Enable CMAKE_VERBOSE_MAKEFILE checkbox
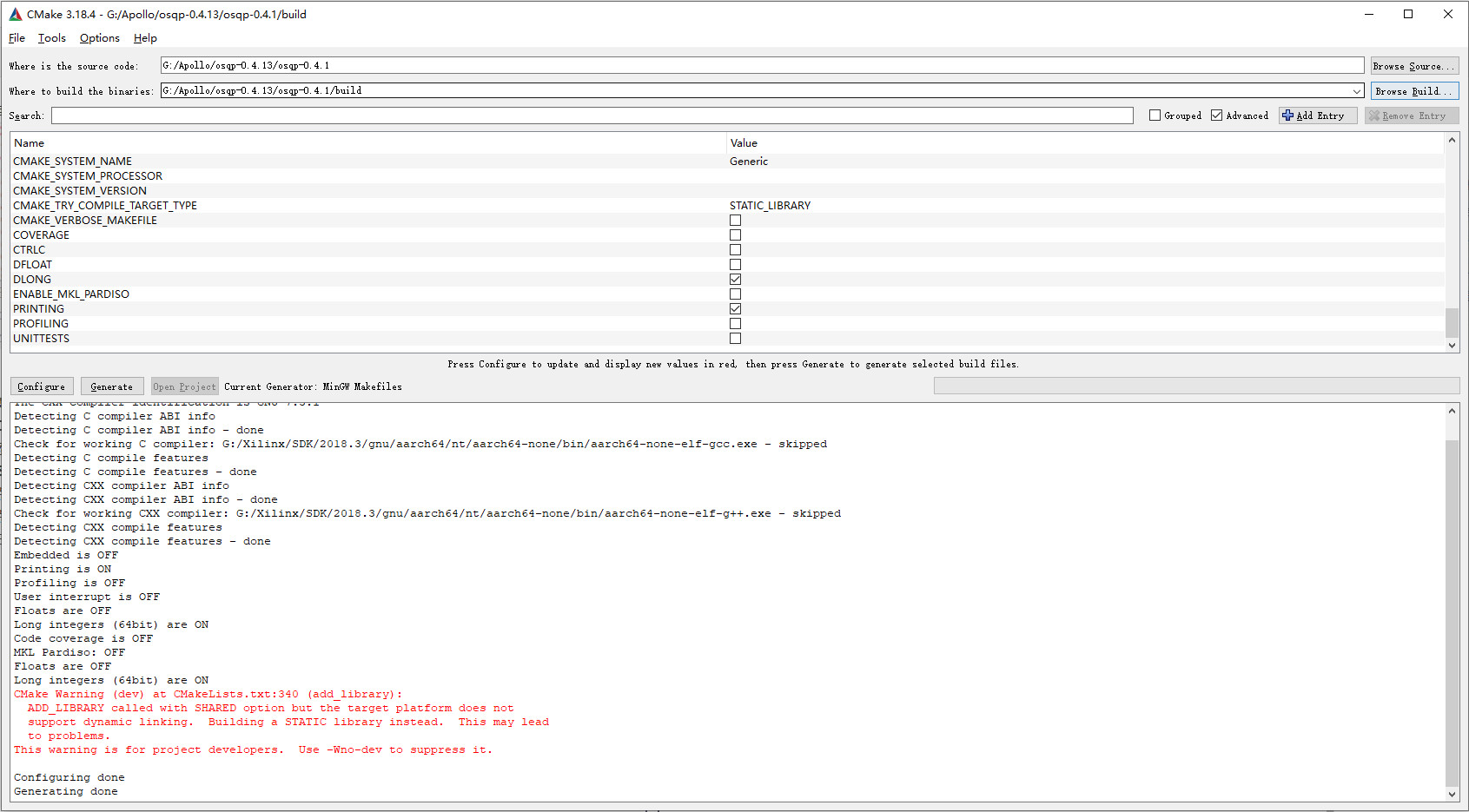Screen dimensions: 1469x812 (736, 221)
